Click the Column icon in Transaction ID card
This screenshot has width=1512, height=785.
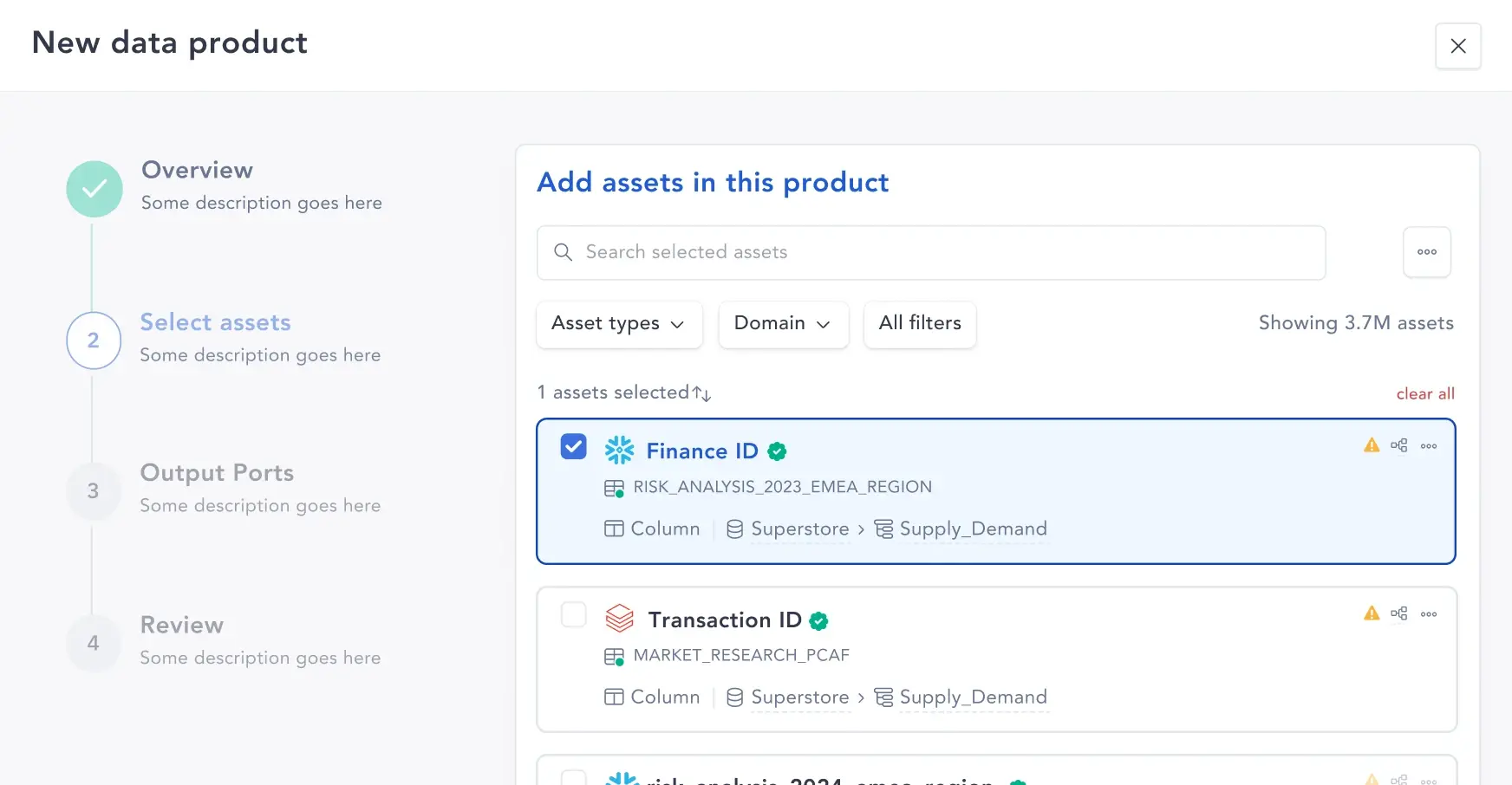(614, 697)
